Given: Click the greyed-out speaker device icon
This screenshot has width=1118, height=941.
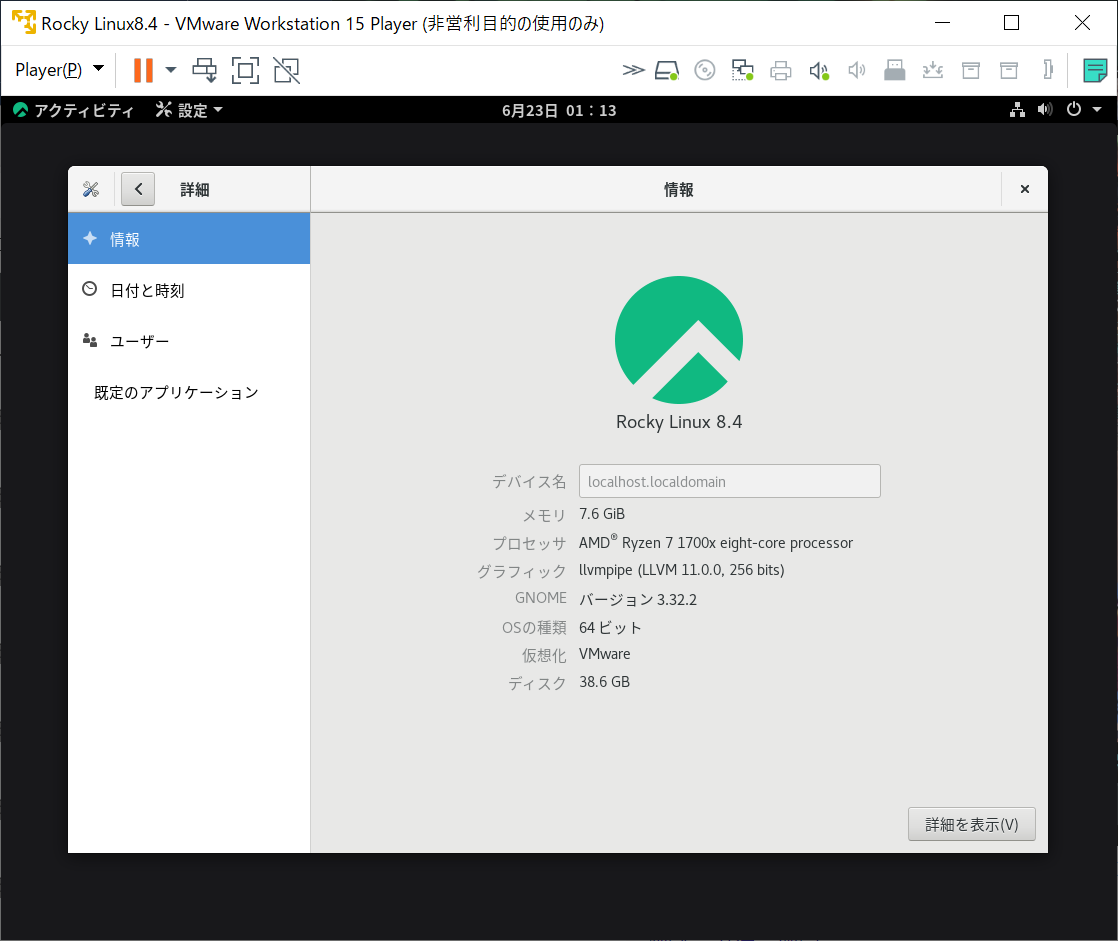Looking at the screenshot, I should 856,70.
